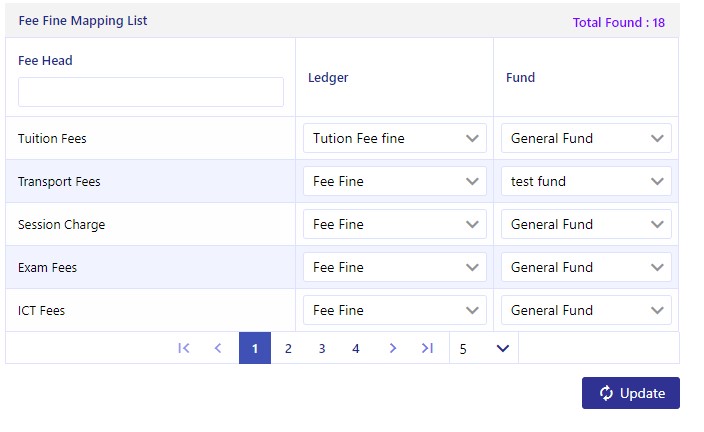Screen dimensions: 704x432
Task: Expand Ledger dropdown for Transport Fees
Action: pos(395,181)
